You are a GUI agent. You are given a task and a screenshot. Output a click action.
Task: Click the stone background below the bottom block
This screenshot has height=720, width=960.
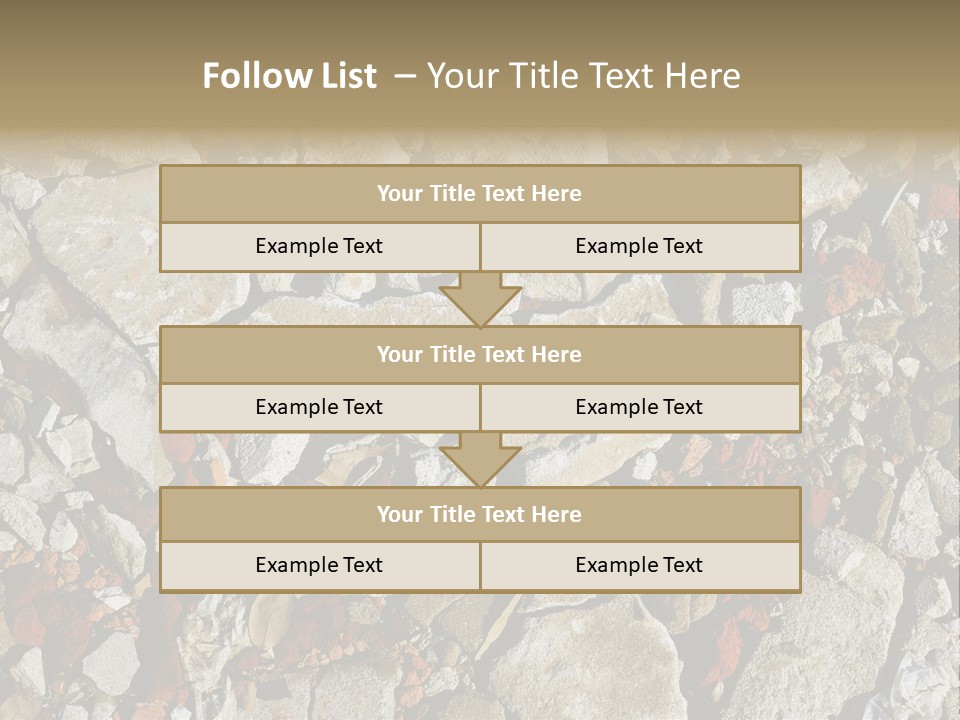(x=481, y=656)
